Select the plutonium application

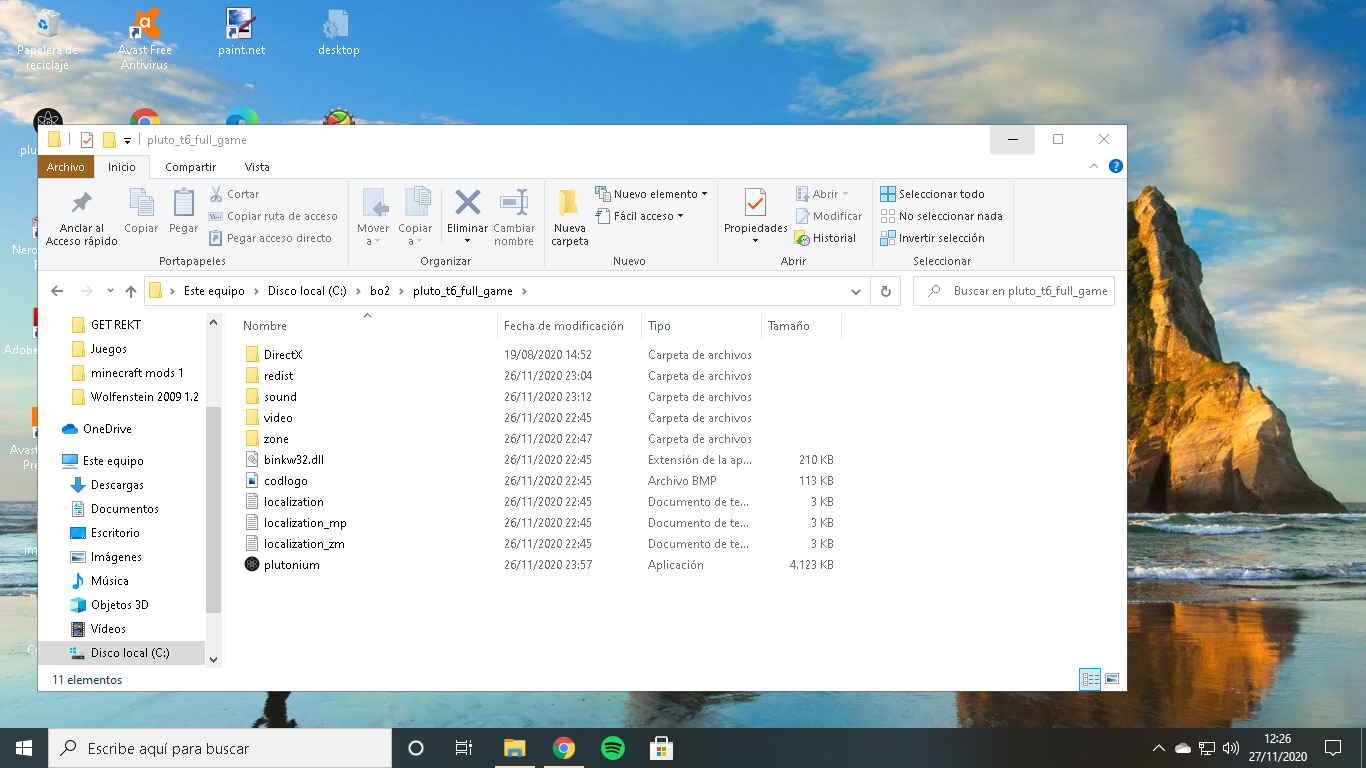coord(291,565)
